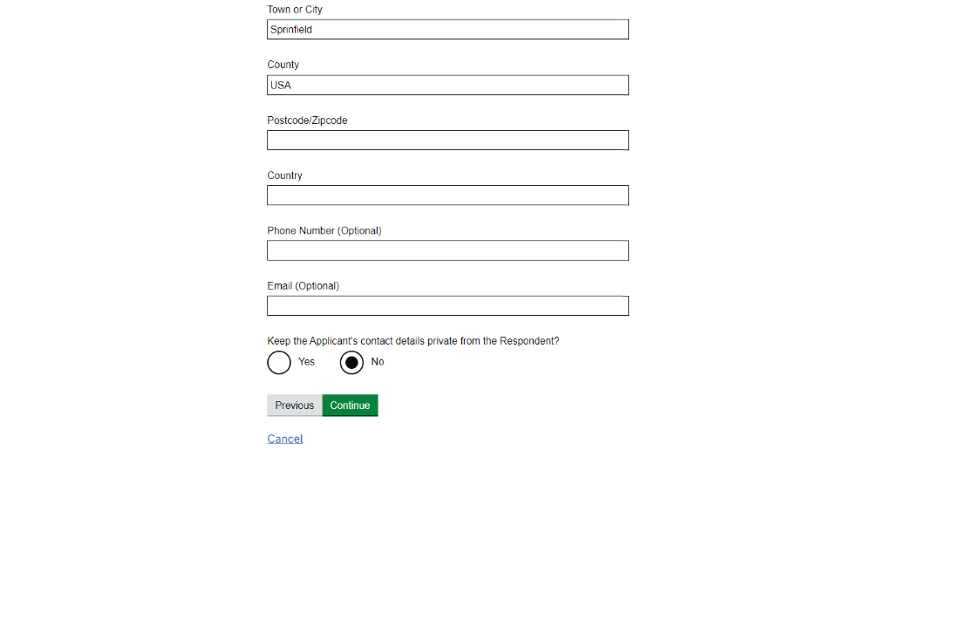Select the No radio button circle
The height and width of the screenshot is (640, 960).
click(x=351, y=362)
